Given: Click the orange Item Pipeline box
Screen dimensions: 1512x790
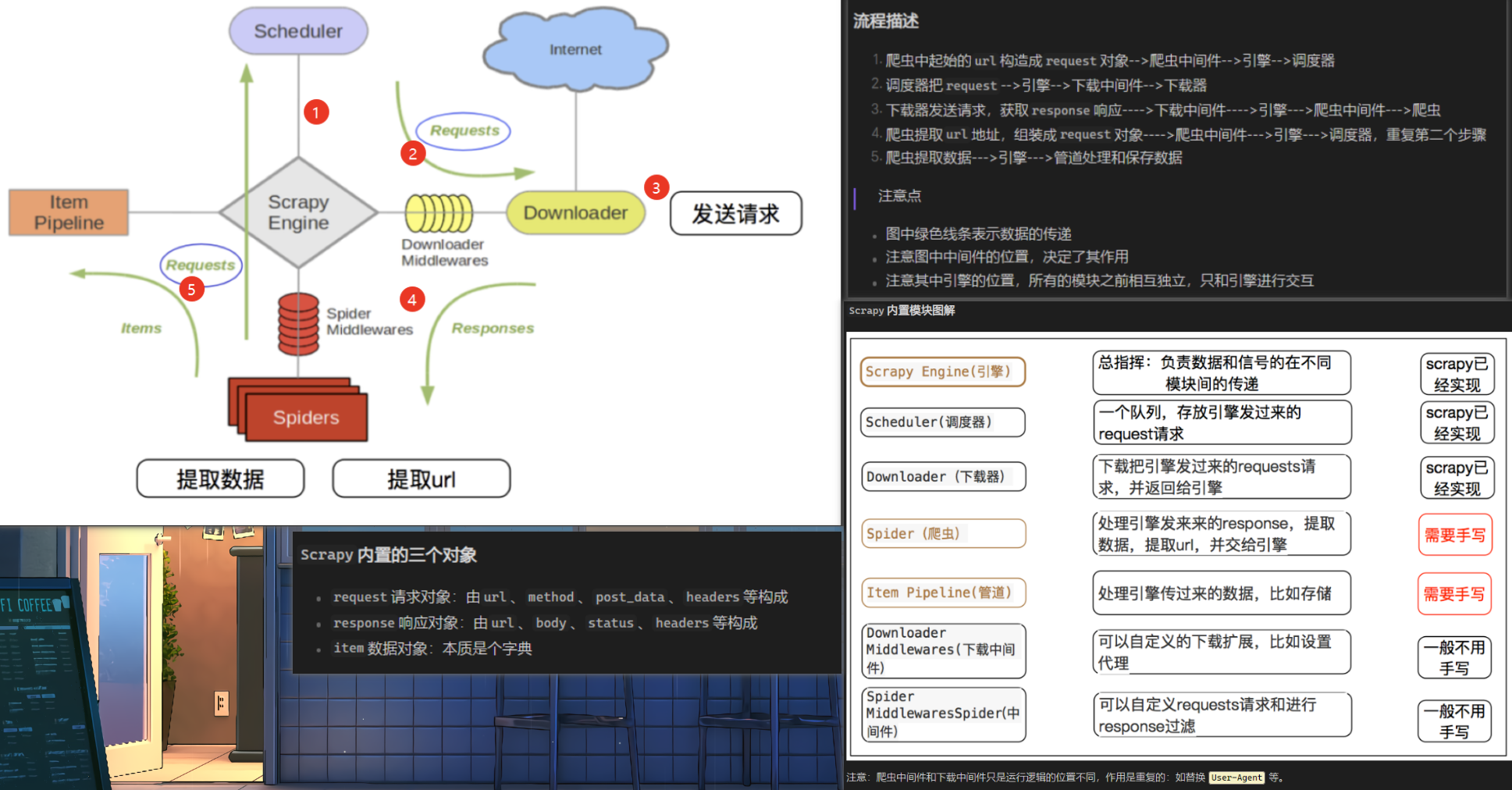Looking at the screenshot, I should (69, 212).
